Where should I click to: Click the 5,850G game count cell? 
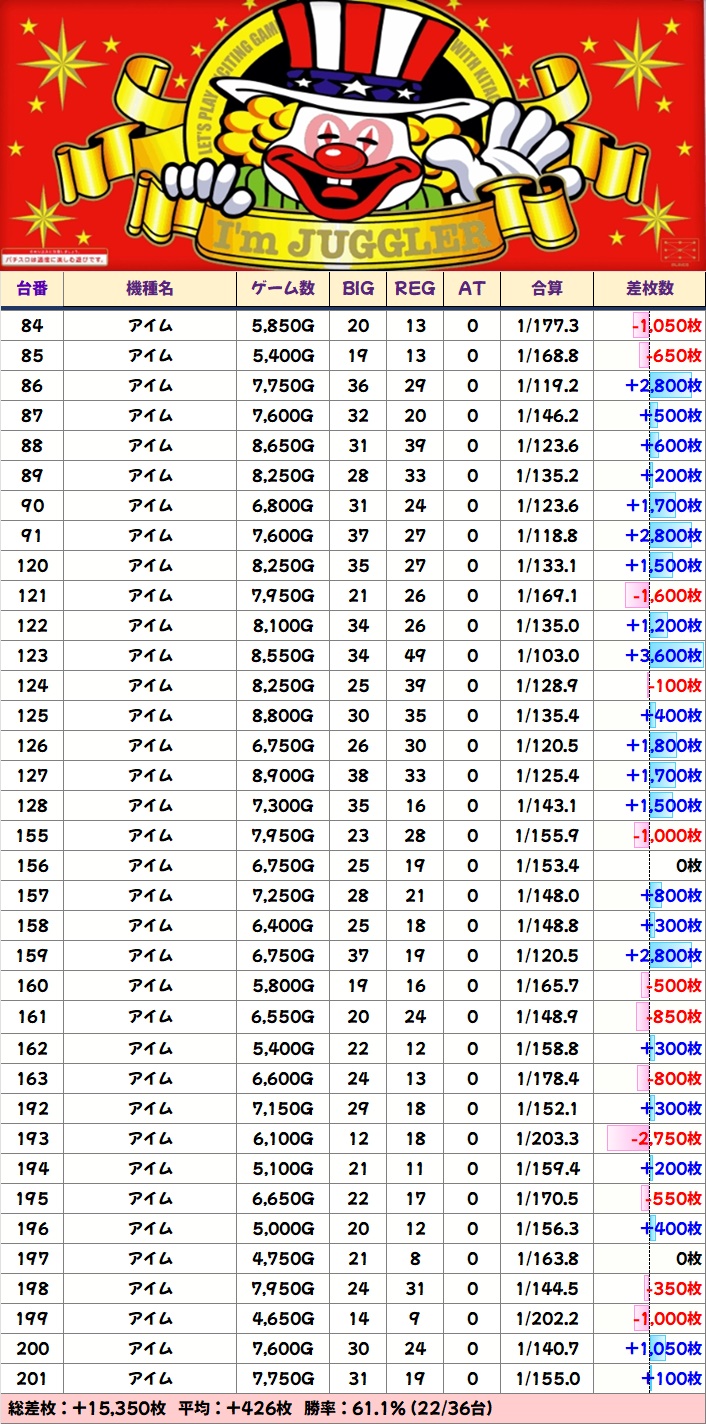[x=282, y=326]
